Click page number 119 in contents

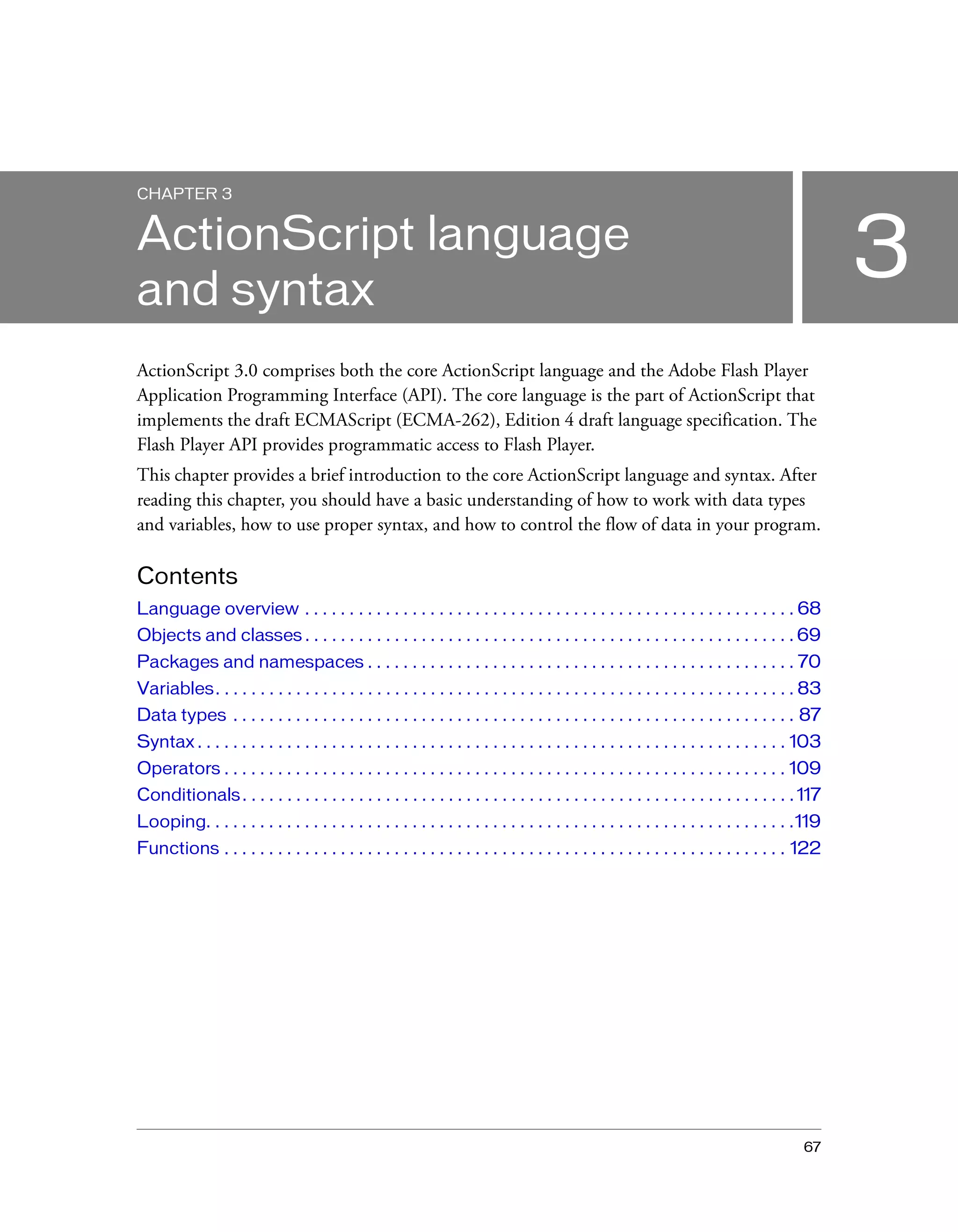807,821
